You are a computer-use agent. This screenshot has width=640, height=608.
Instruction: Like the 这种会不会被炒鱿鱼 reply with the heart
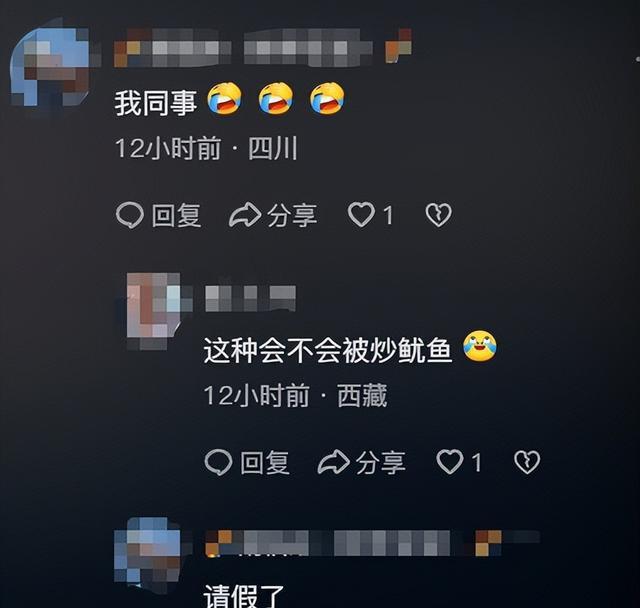(450, 462)
